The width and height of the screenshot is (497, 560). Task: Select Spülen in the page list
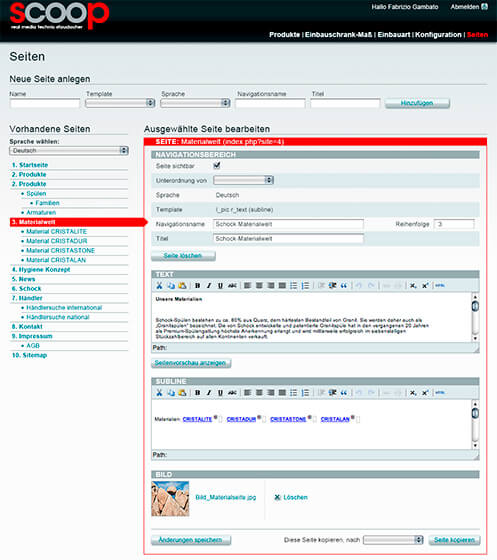coord(36,194)
